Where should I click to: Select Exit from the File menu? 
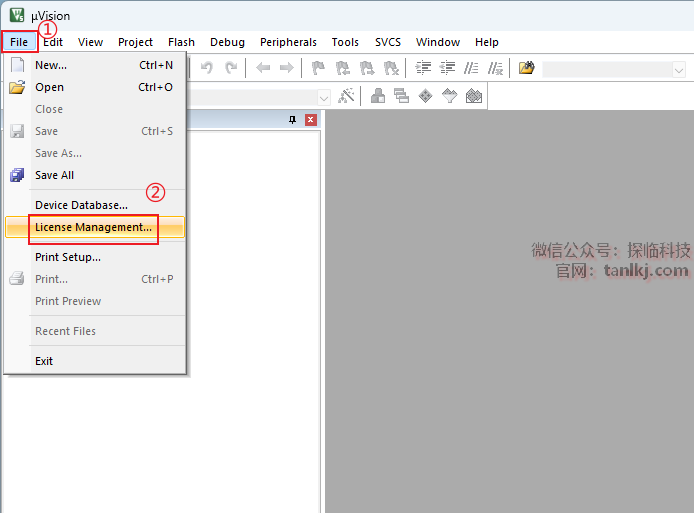(44, 361)
